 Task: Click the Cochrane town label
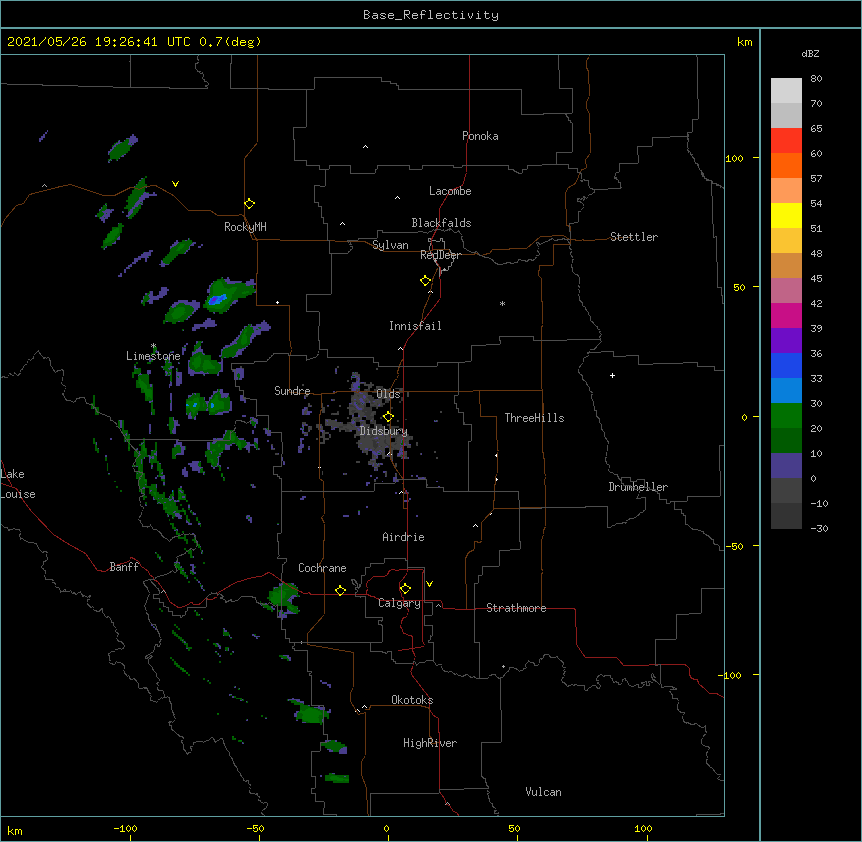322,568
